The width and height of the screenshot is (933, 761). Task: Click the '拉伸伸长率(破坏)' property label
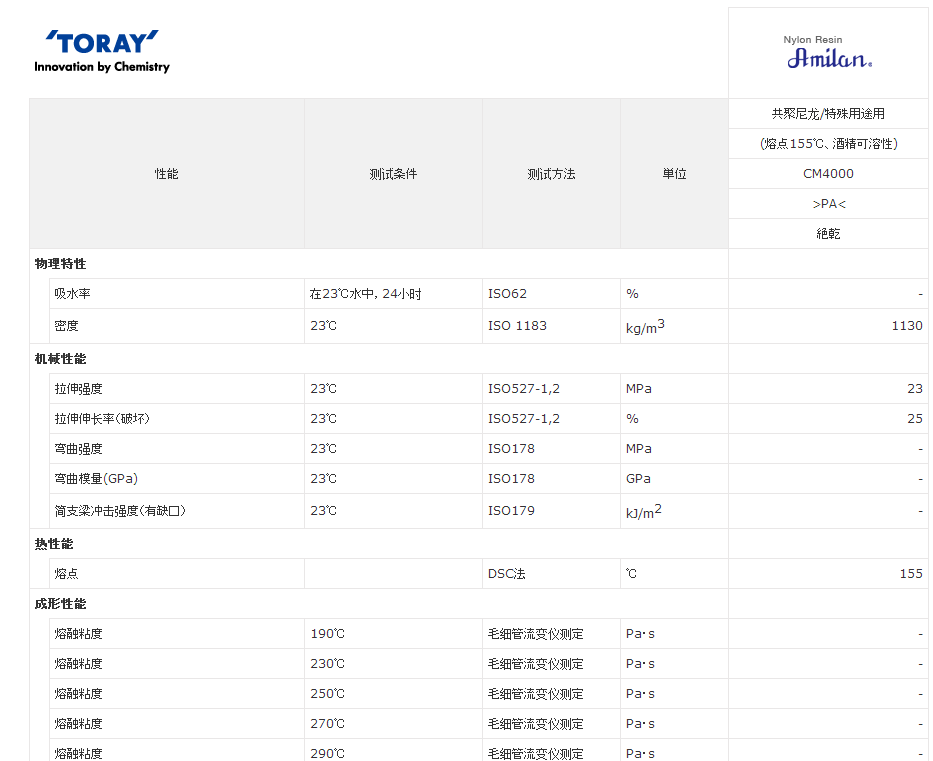[x=102, y=419]
